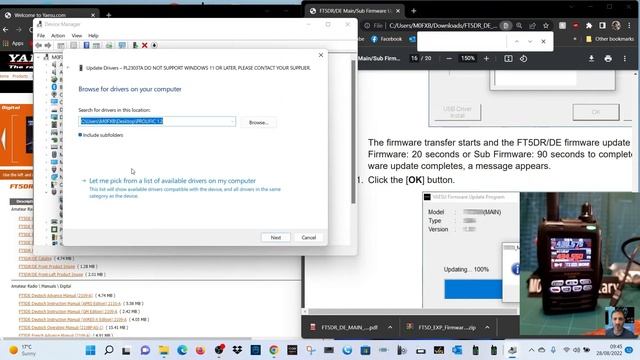Open Device Manager Action menu

[x=58, y=36]
